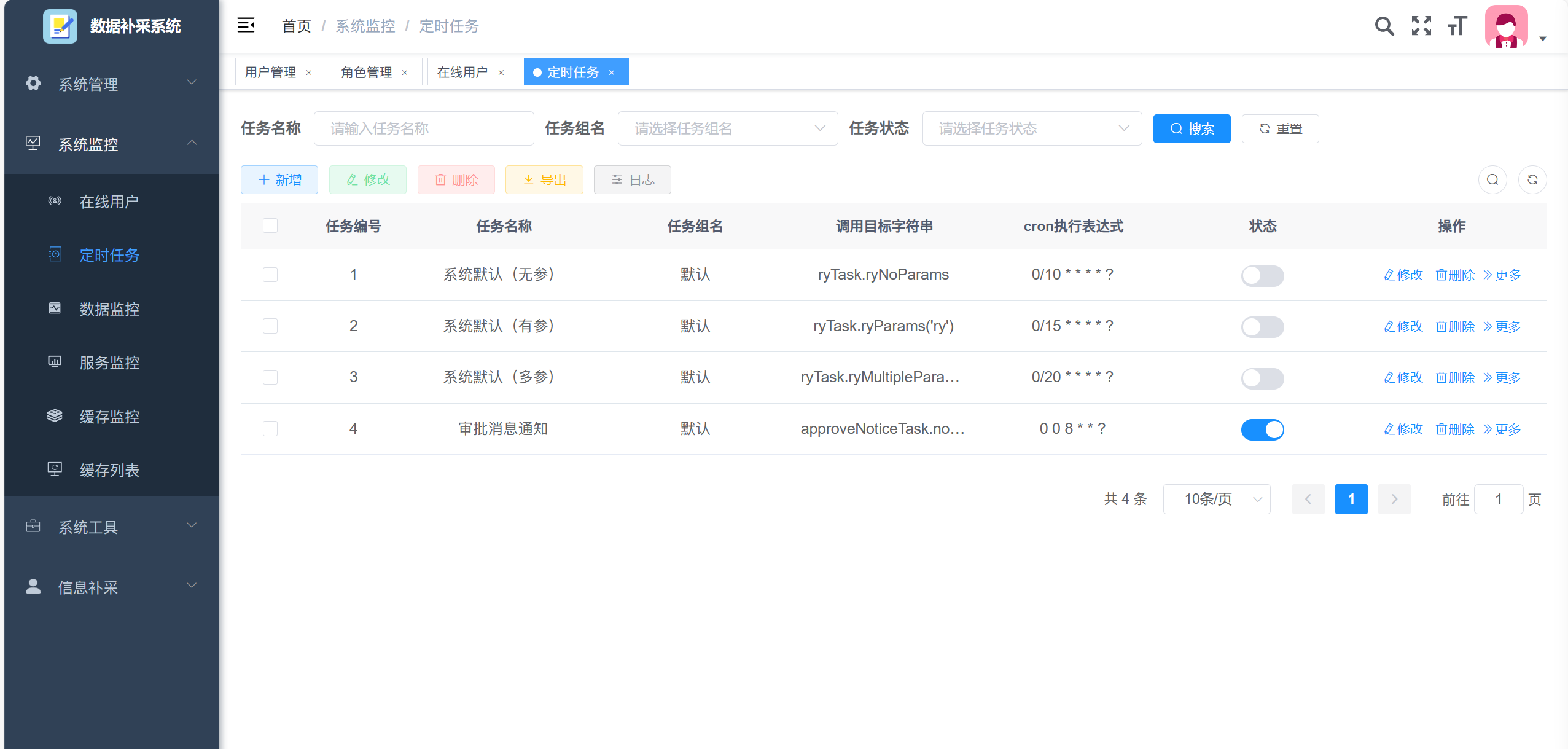The width and height of the screenshot is (1568, 749).
Task: Click the user avatar picture
Action: [1506, 26]
